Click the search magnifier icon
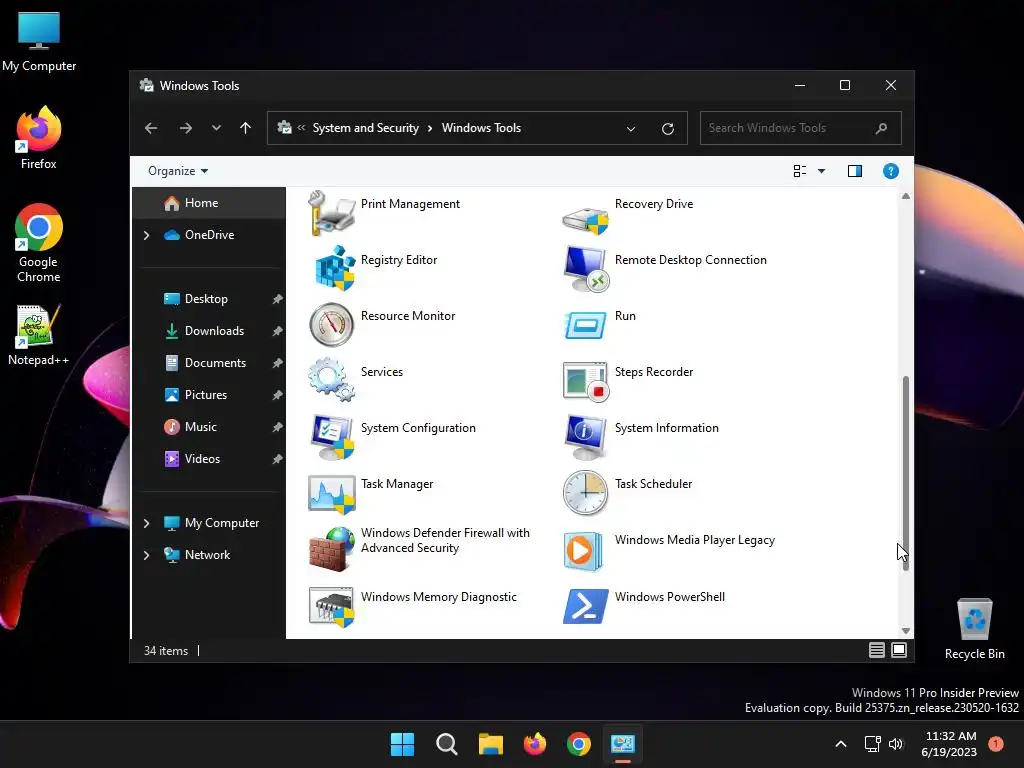This screenshot has width=1024, height=768. tap(881, 128)
